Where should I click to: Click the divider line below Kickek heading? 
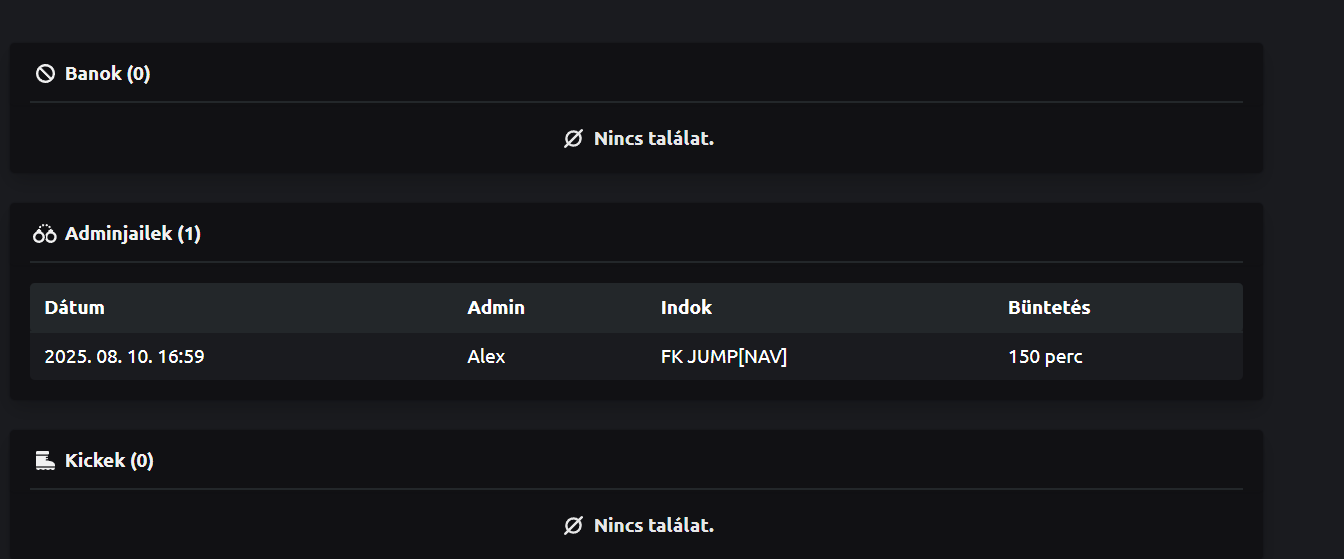click(636, 489)
